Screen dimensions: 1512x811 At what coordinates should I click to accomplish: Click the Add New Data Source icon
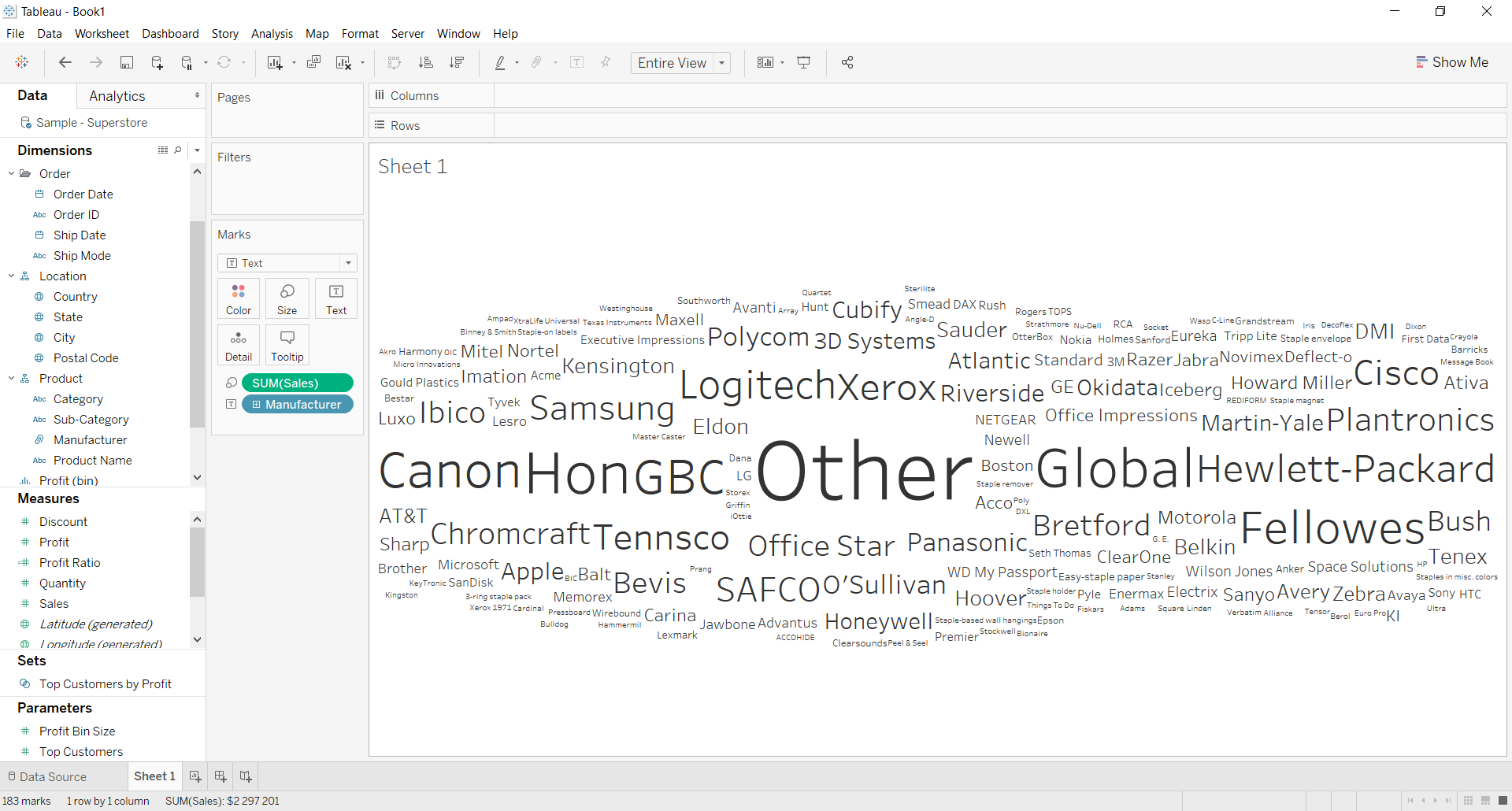tap(157, 63)
